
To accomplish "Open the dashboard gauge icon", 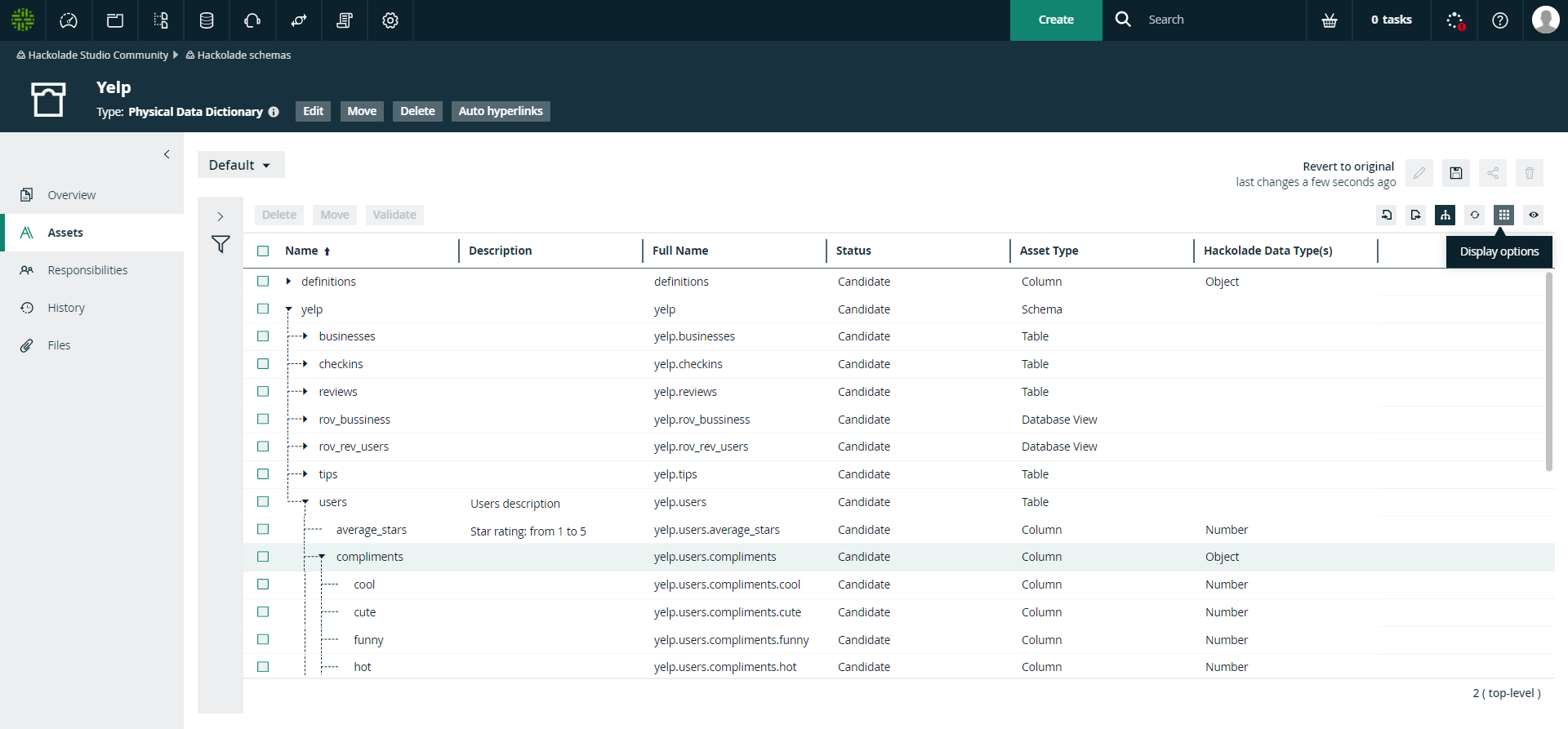I will (69, 20).
